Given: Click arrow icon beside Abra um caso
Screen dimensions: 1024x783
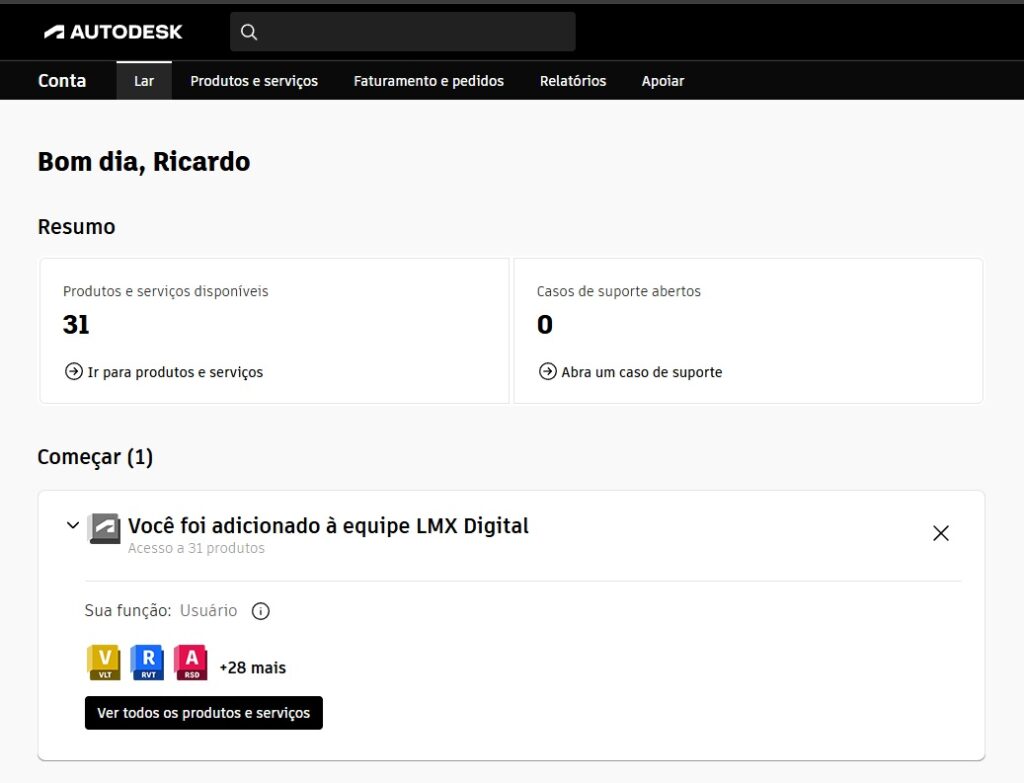Looking at the screenshot, I should pyautogui.click(x=547, y=372).
